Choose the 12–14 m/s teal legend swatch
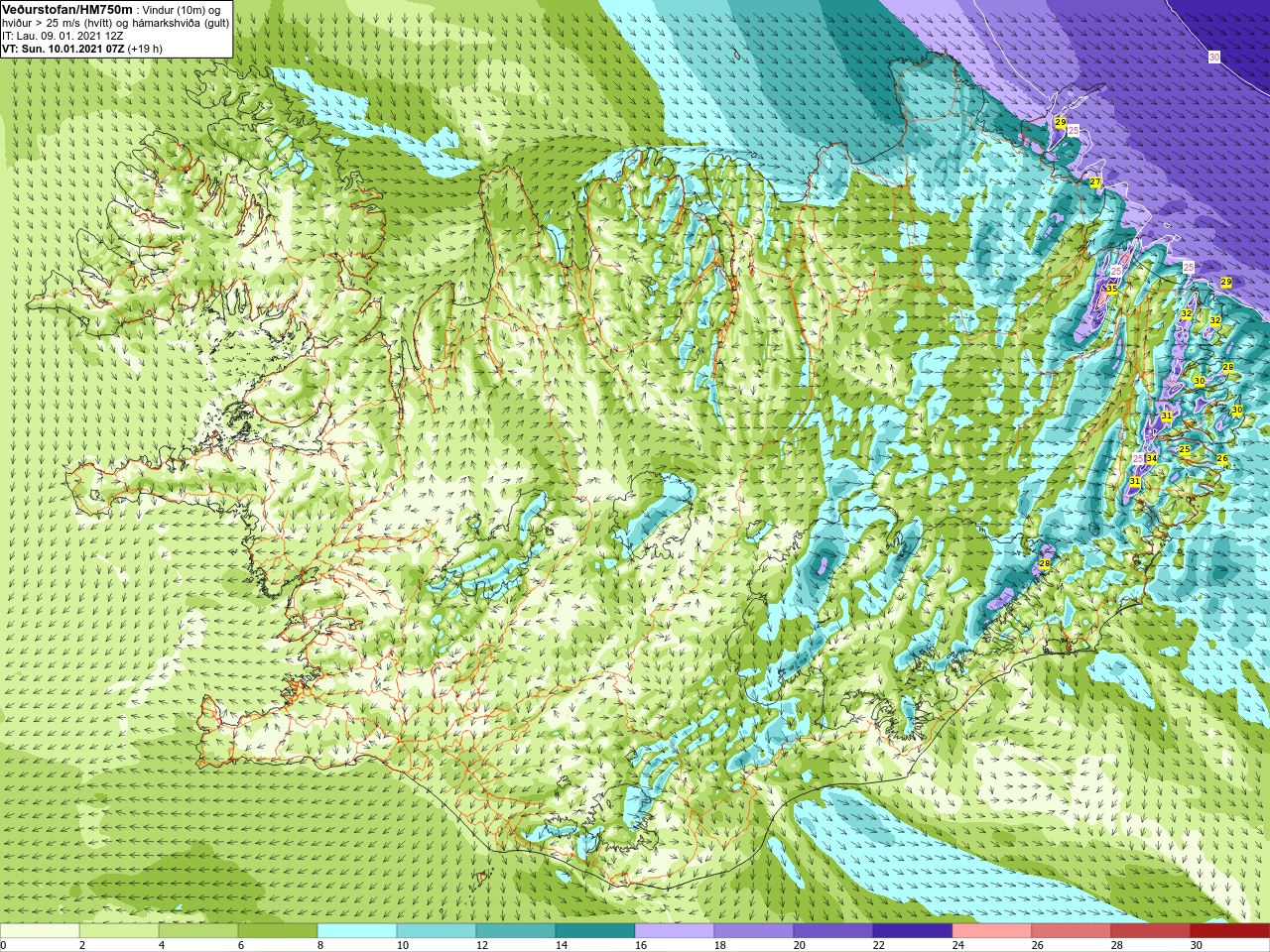Screen dimensions: 1270x952 pyautogui.click(x=516, y=931)
